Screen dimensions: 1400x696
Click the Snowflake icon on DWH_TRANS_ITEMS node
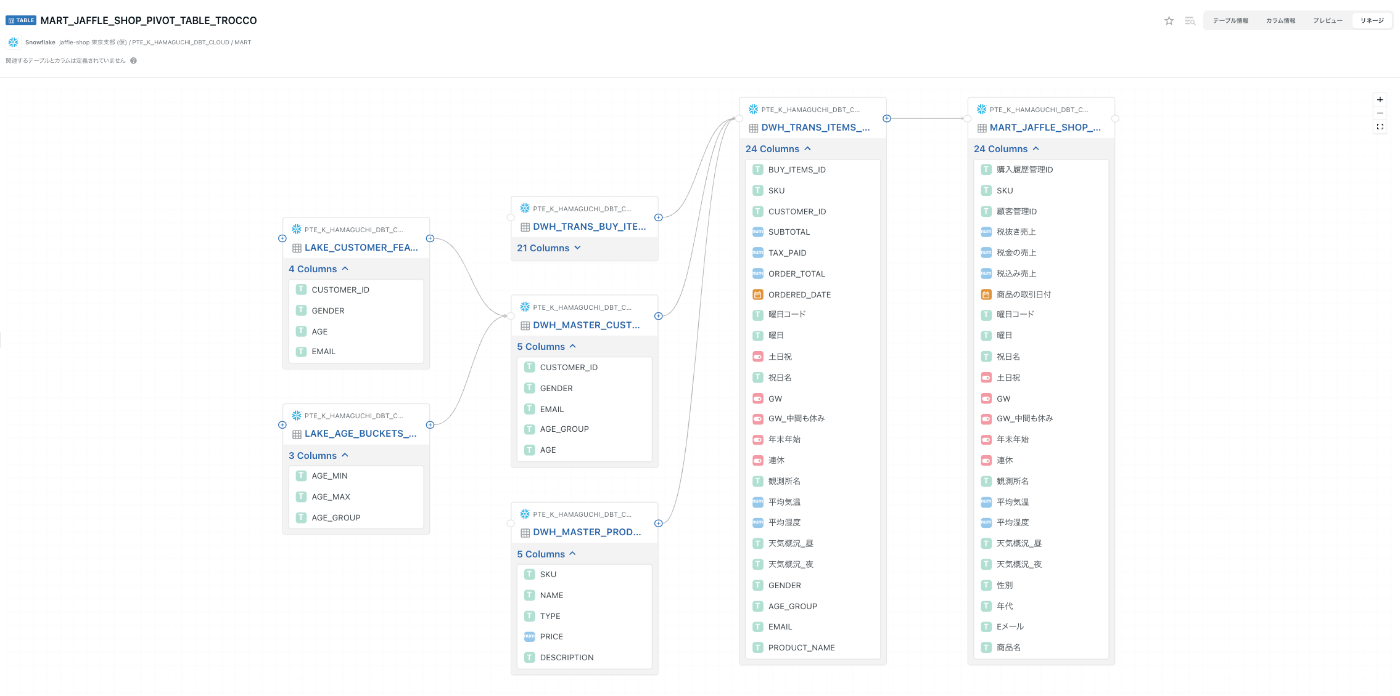tap(753, 109)
